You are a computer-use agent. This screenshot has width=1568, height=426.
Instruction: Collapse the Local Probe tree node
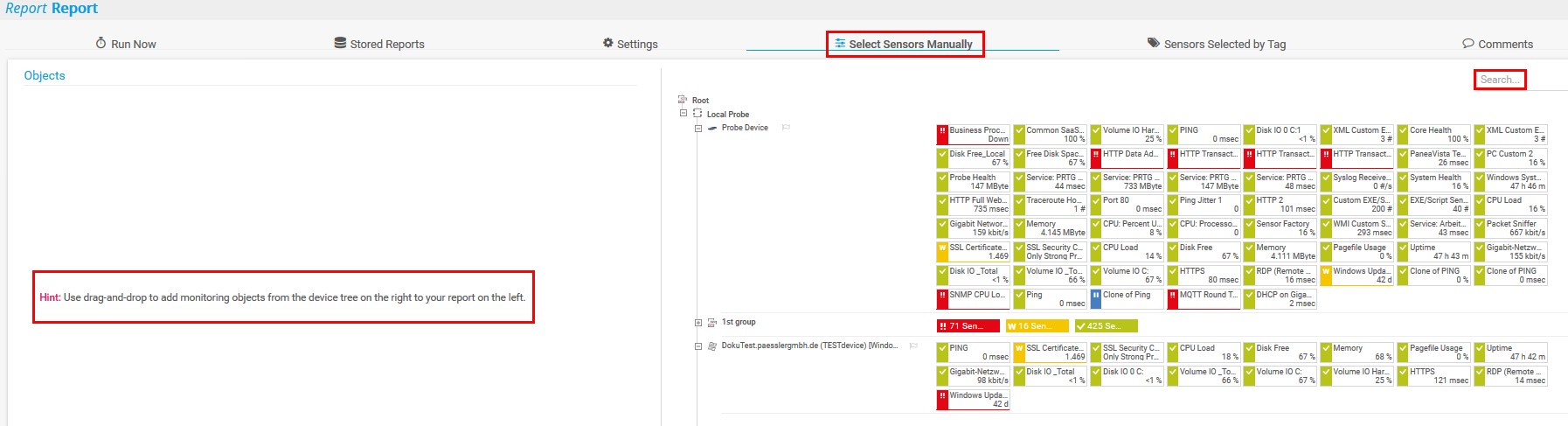click(683, 114)
